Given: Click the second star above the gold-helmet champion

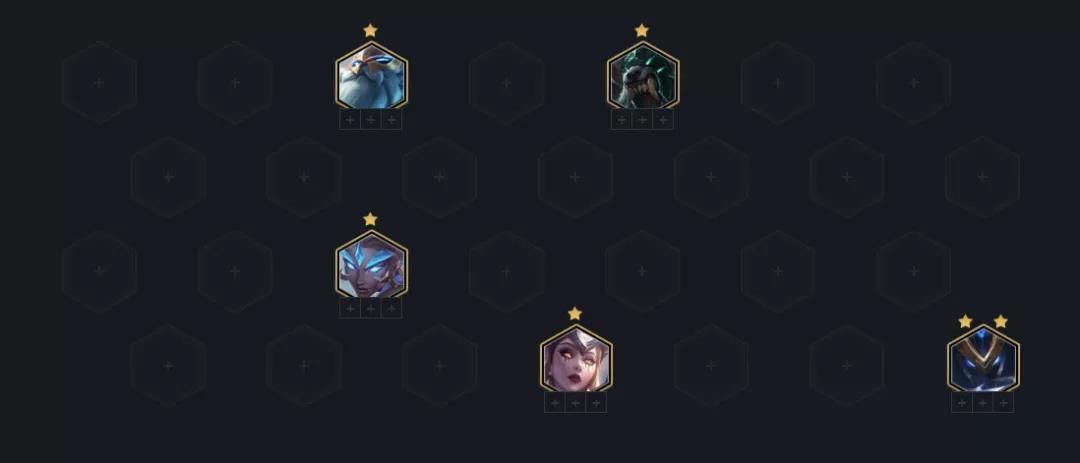Looking at the screenshot, I should coord(1001,321).
